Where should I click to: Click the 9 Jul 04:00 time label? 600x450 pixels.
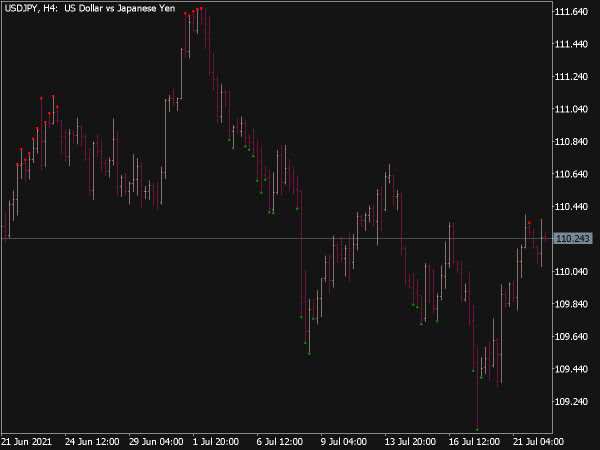click(344, 442)
